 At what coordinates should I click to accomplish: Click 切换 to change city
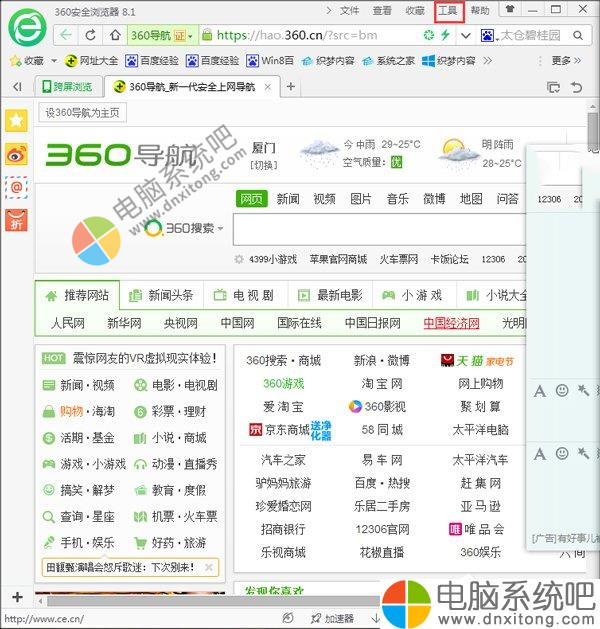(264, 165)
